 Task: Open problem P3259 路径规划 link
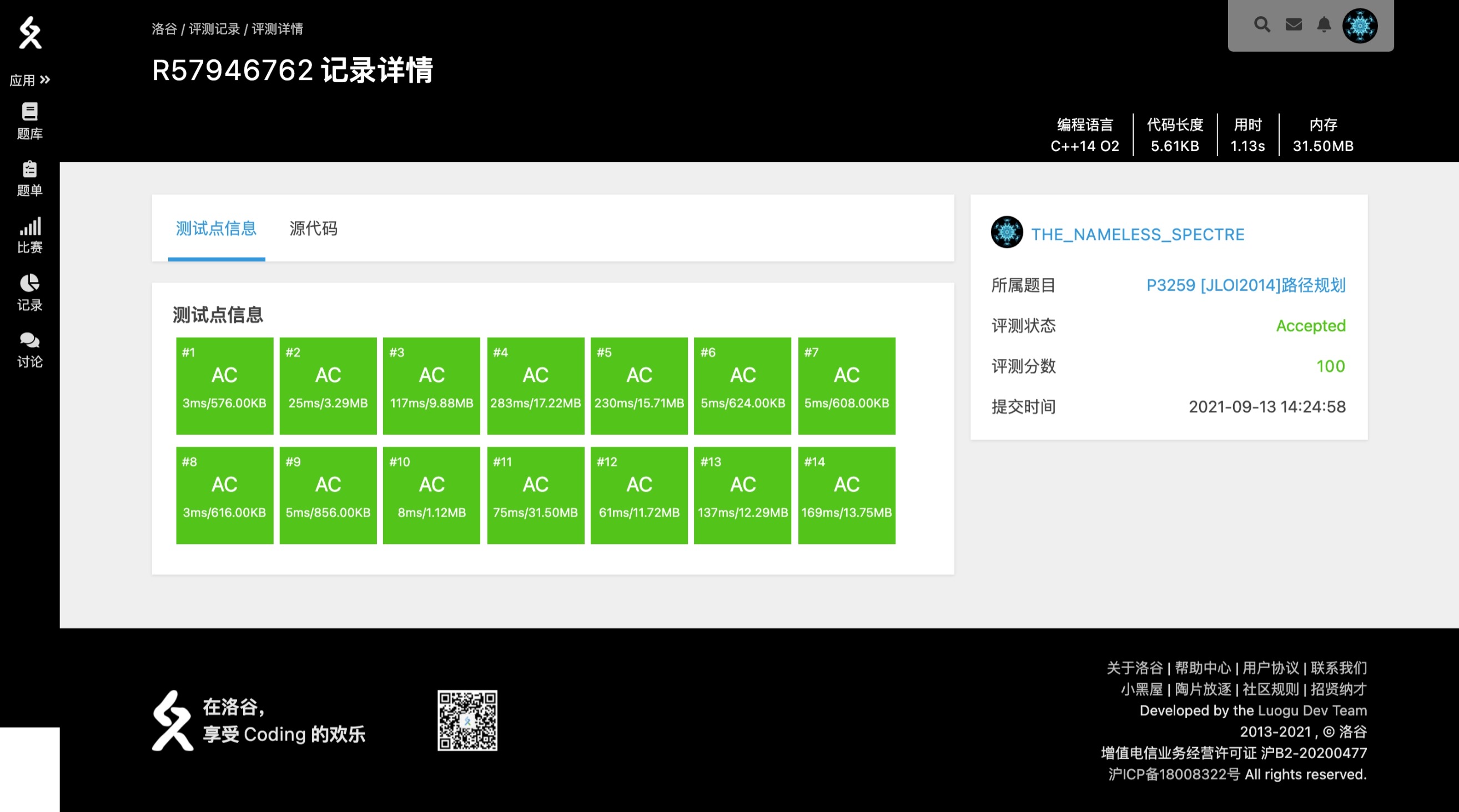1245,285
